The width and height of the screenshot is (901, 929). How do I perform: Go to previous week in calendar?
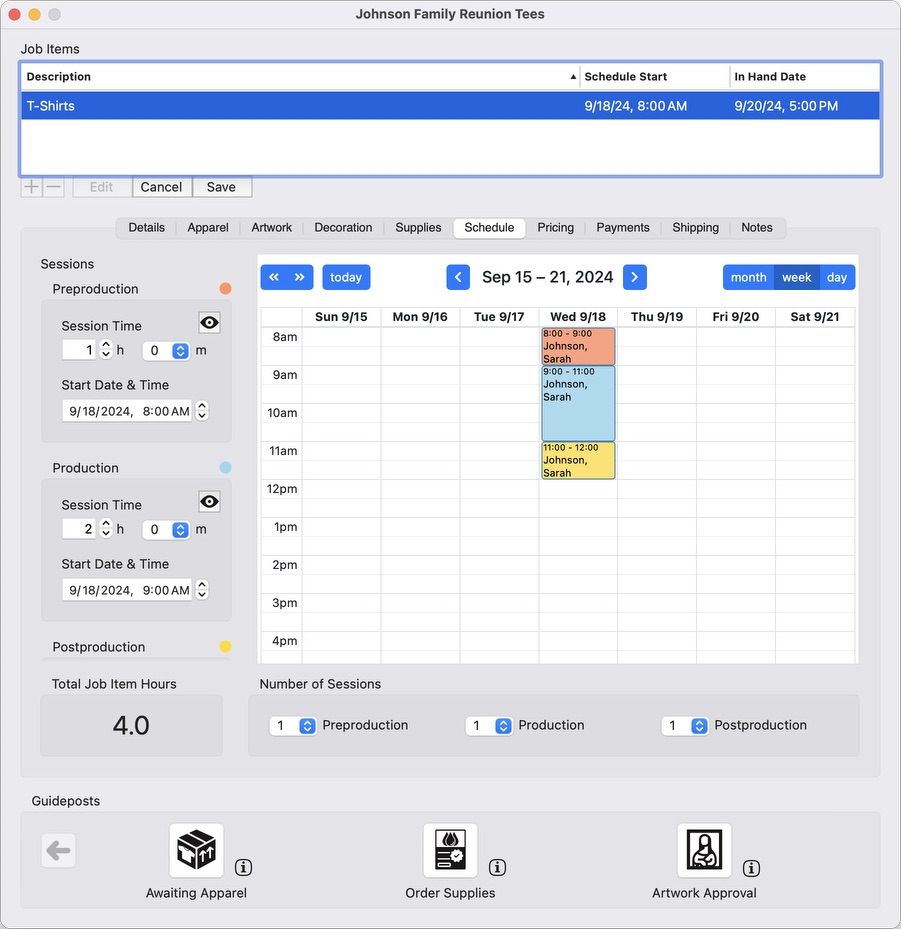click(x=458, y=277)
